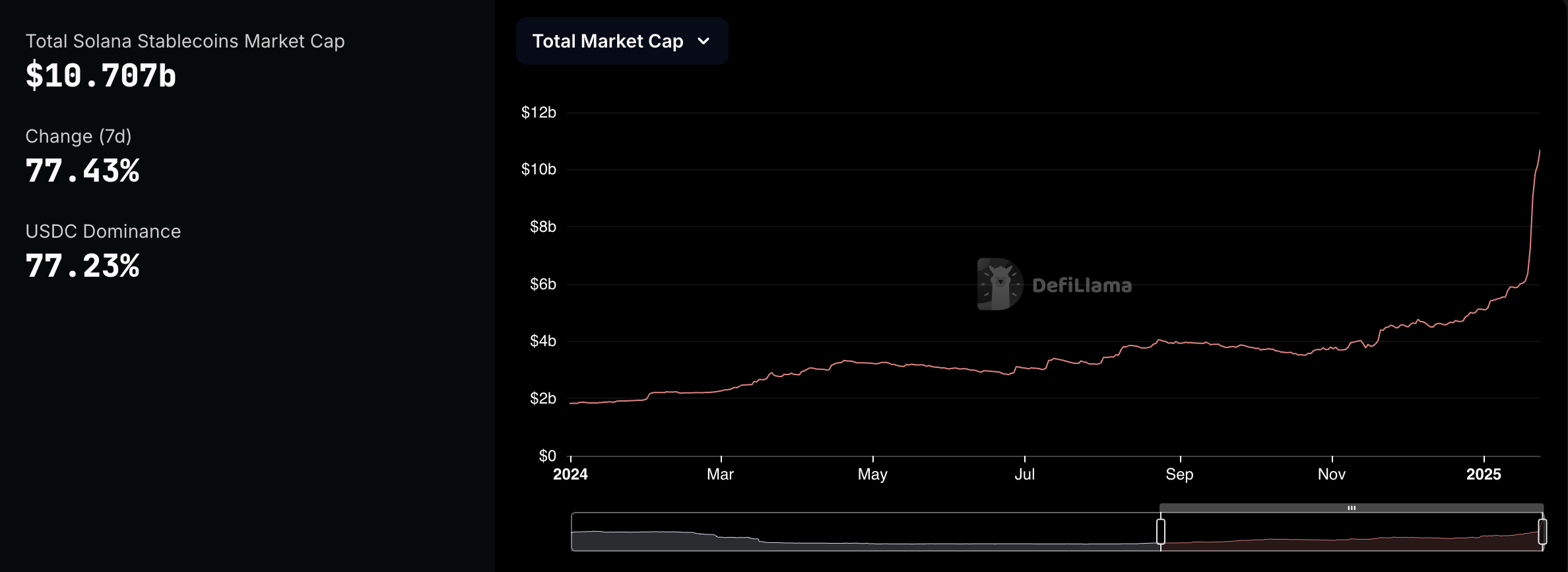Expand the chart metric selector menu
This screenshot has height=572, width=1568.
[x=621, y=41]
